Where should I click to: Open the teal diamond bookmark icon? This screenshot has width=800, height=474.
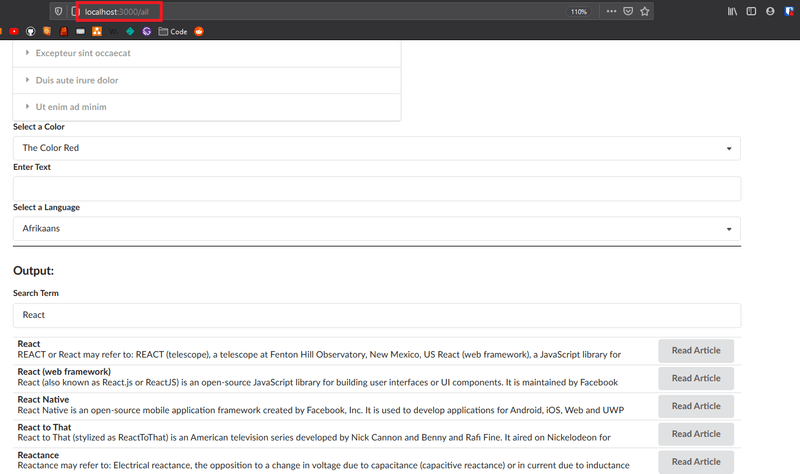pyautogui.click(x=130, y=32)
